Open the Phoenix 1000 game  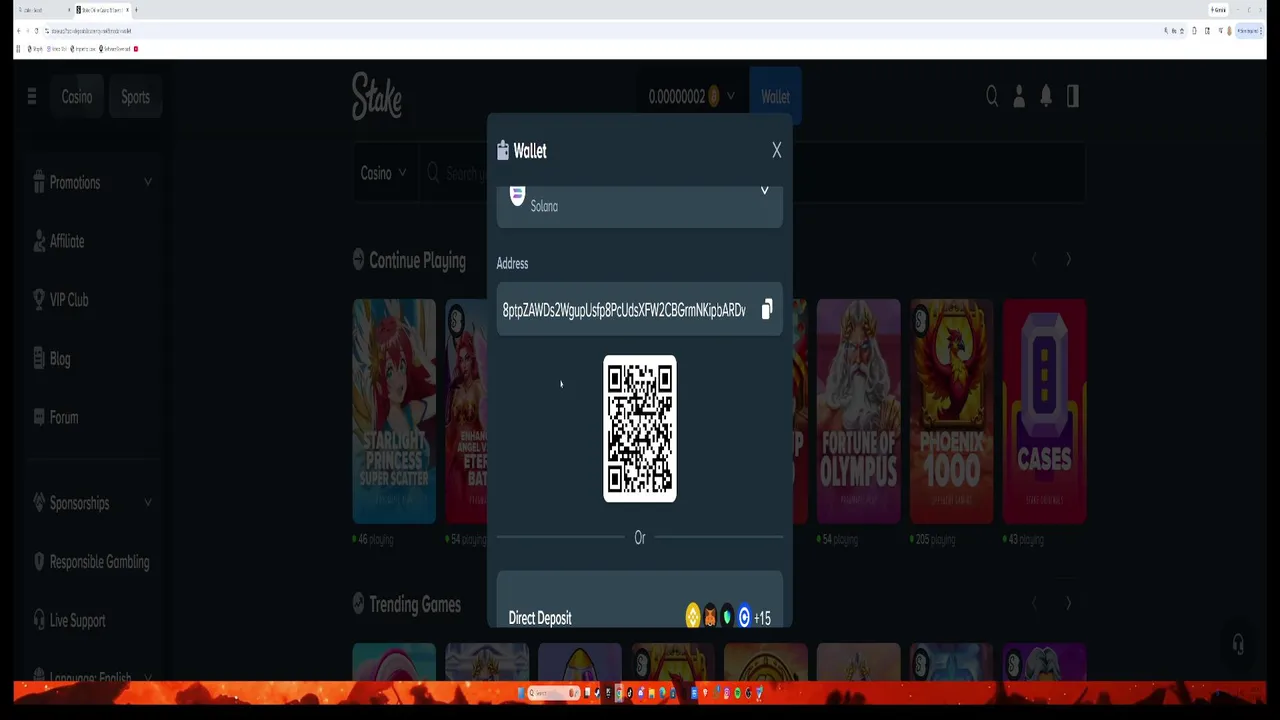click(x=951, y=411)
